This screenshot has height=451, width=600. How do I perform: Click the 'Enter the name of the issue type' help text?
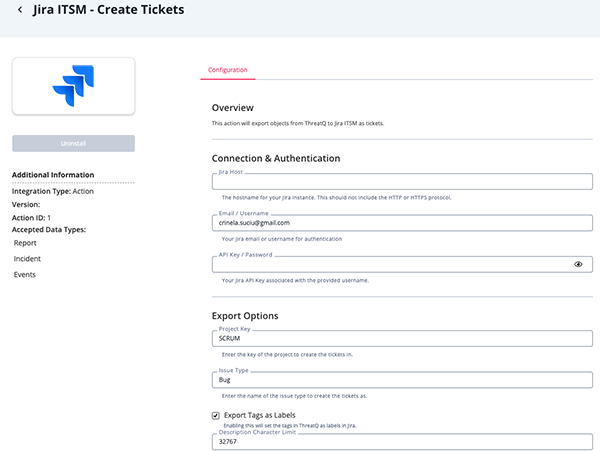tap(294, 396)
